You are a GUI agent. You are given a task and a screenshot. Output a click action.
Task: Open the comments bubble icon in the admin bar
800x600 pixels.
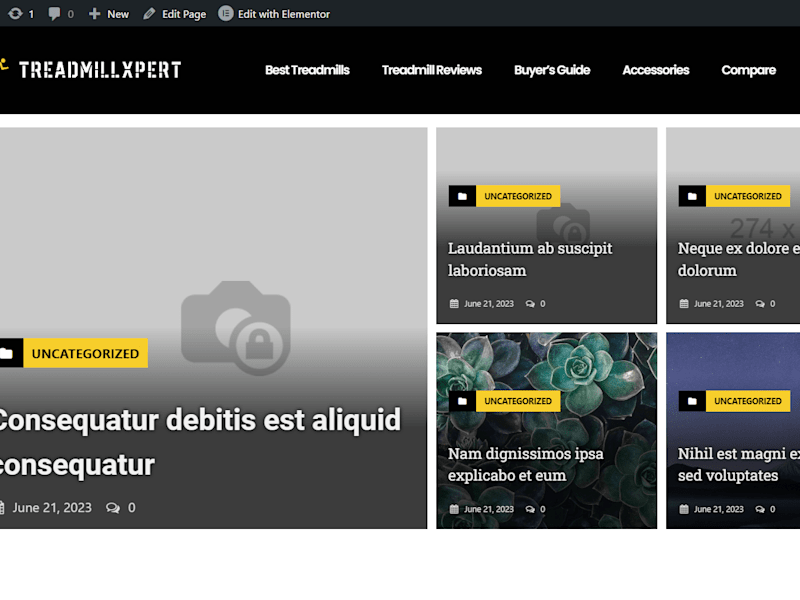click(x=54, y=14)
